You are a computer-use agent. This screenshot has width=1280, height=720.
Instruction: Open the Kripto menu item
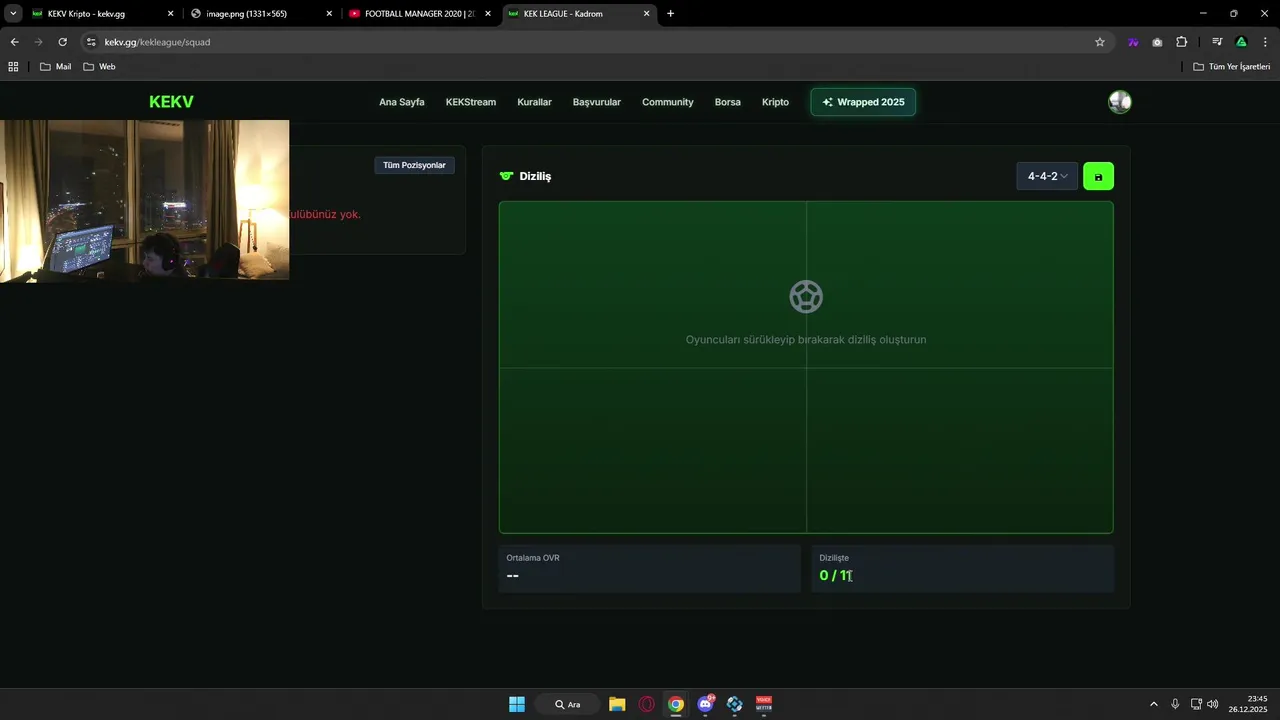pyautogui.click(x=775, y=102)
